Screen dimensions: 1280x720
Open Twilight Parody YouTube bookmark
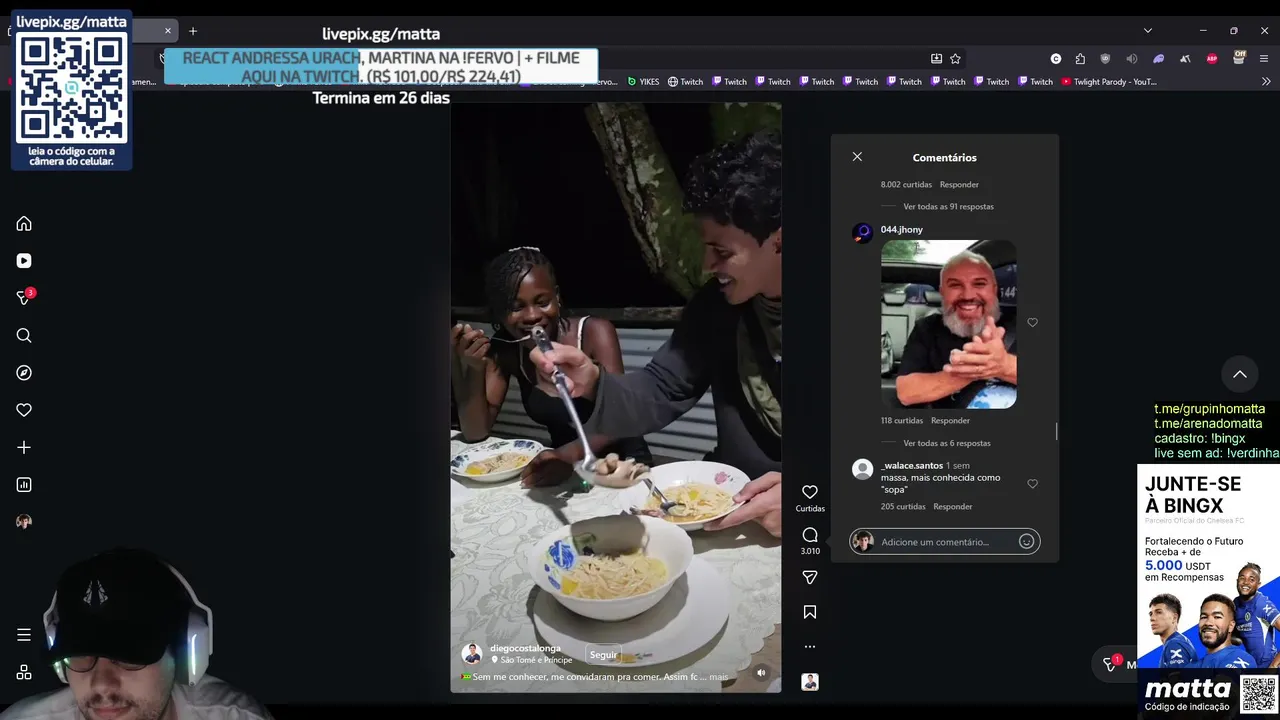point(1109,82)
